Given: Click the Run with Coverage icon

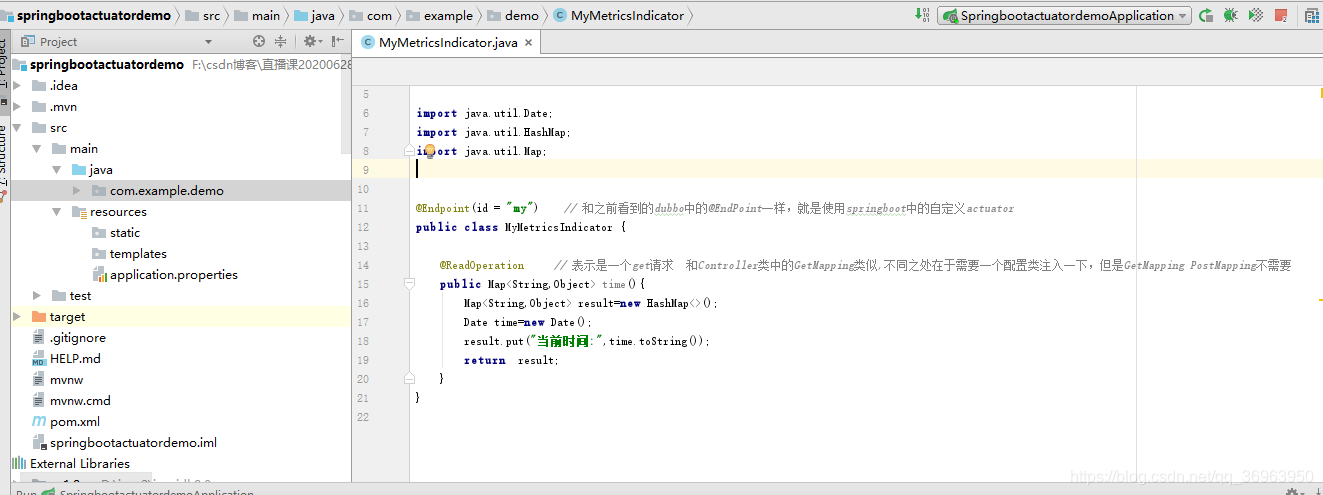Looking at the screenshot, I should pyautogui.click(x=1255, y=15).
